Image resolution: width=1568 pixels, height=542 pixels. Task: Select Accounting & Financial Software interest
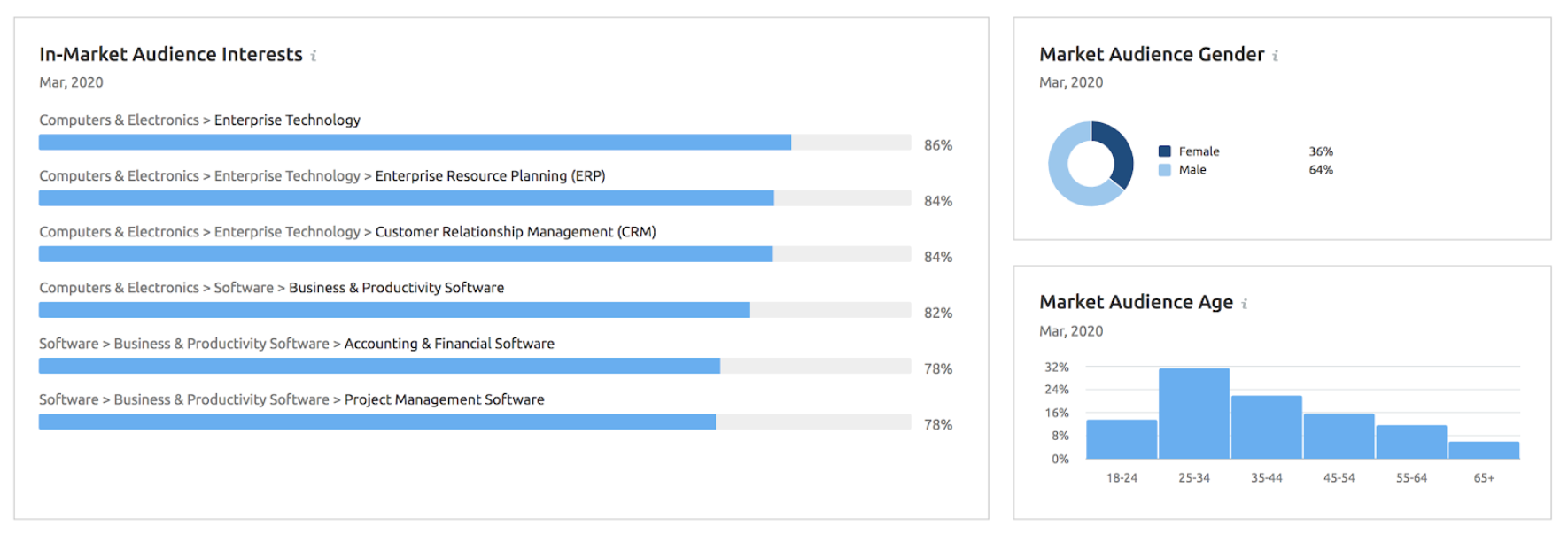point(449,344)
